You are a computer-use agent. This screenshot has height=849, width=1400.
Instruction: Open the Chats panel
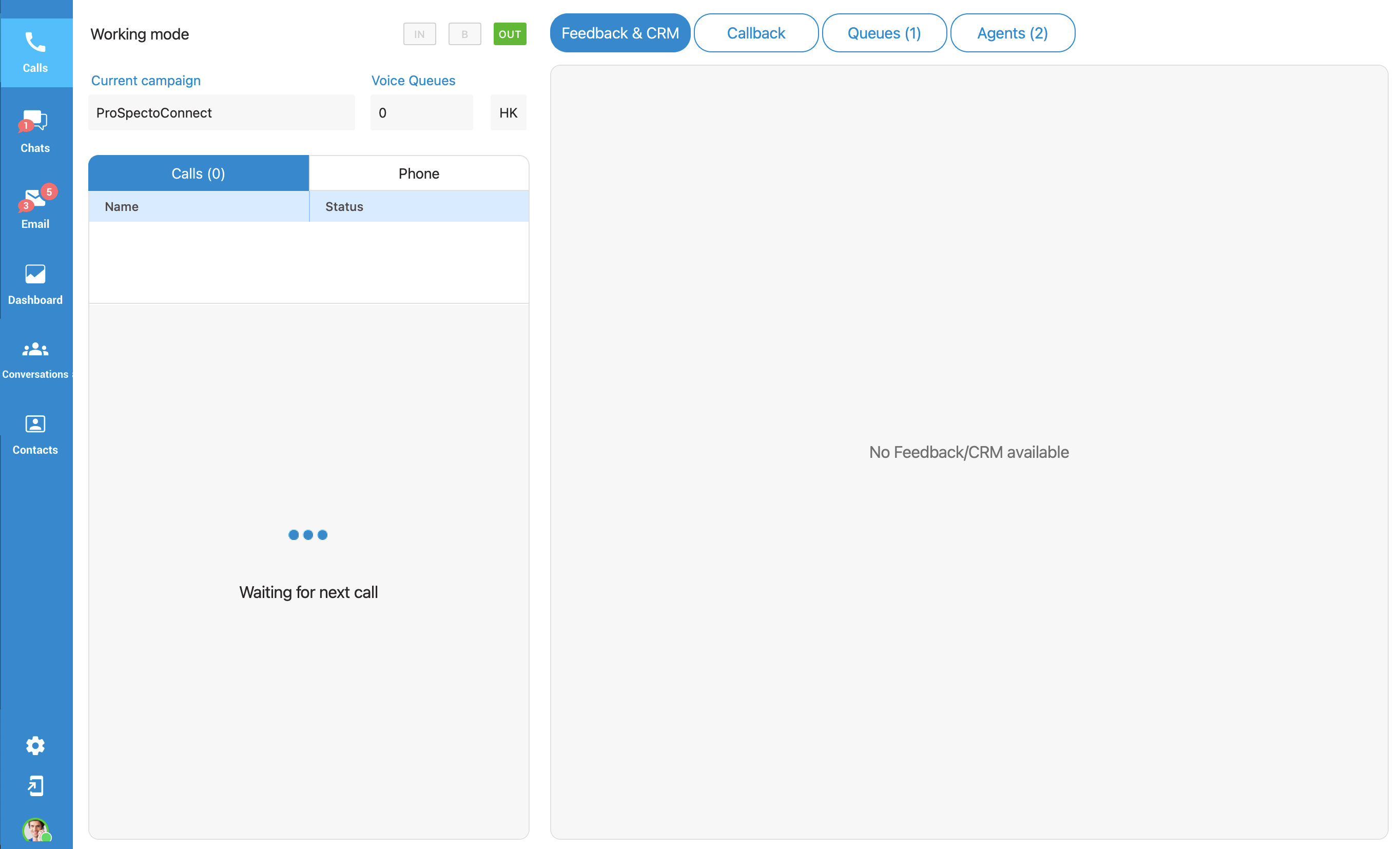pos(35,131)
